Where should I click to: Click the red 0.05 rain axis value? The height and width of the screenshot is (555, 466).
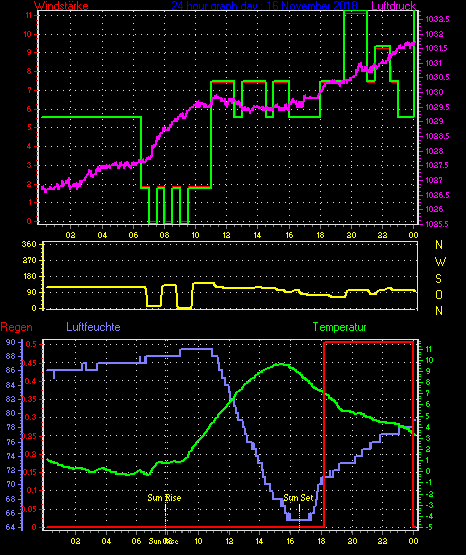pyautogui.click(x=29, y=509)
